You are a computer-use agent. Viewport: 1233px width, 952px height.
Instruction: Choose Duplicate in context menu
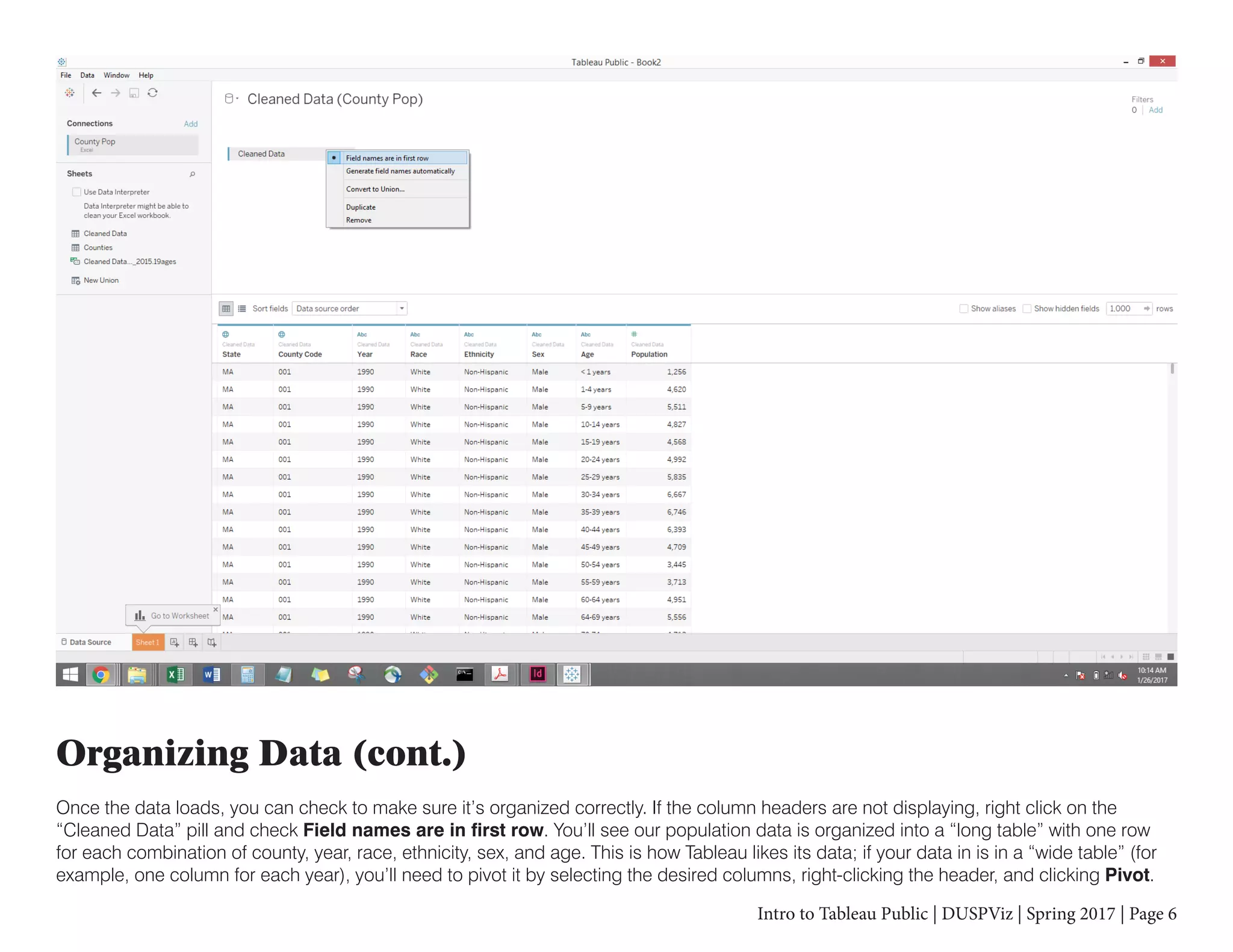pos(397,207)
